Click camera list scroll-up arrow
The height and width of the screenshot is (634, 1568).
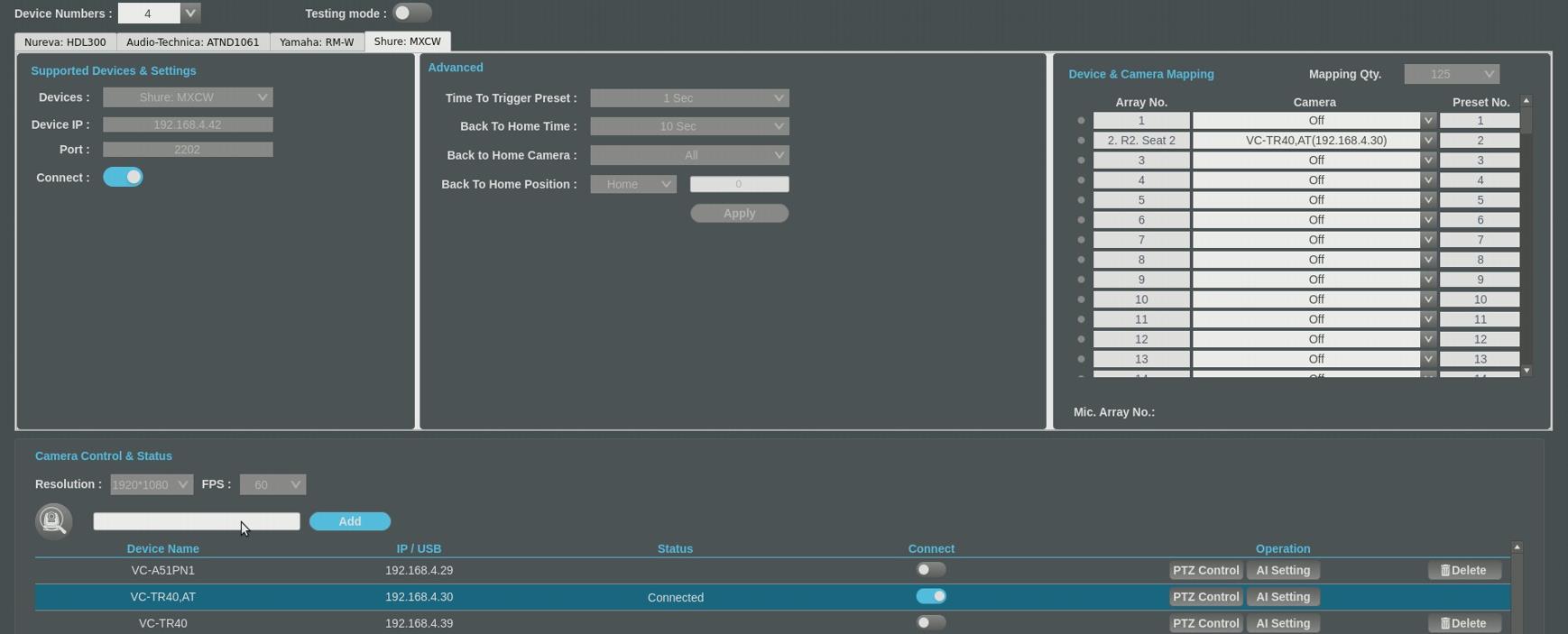(x=1517, y=547)
